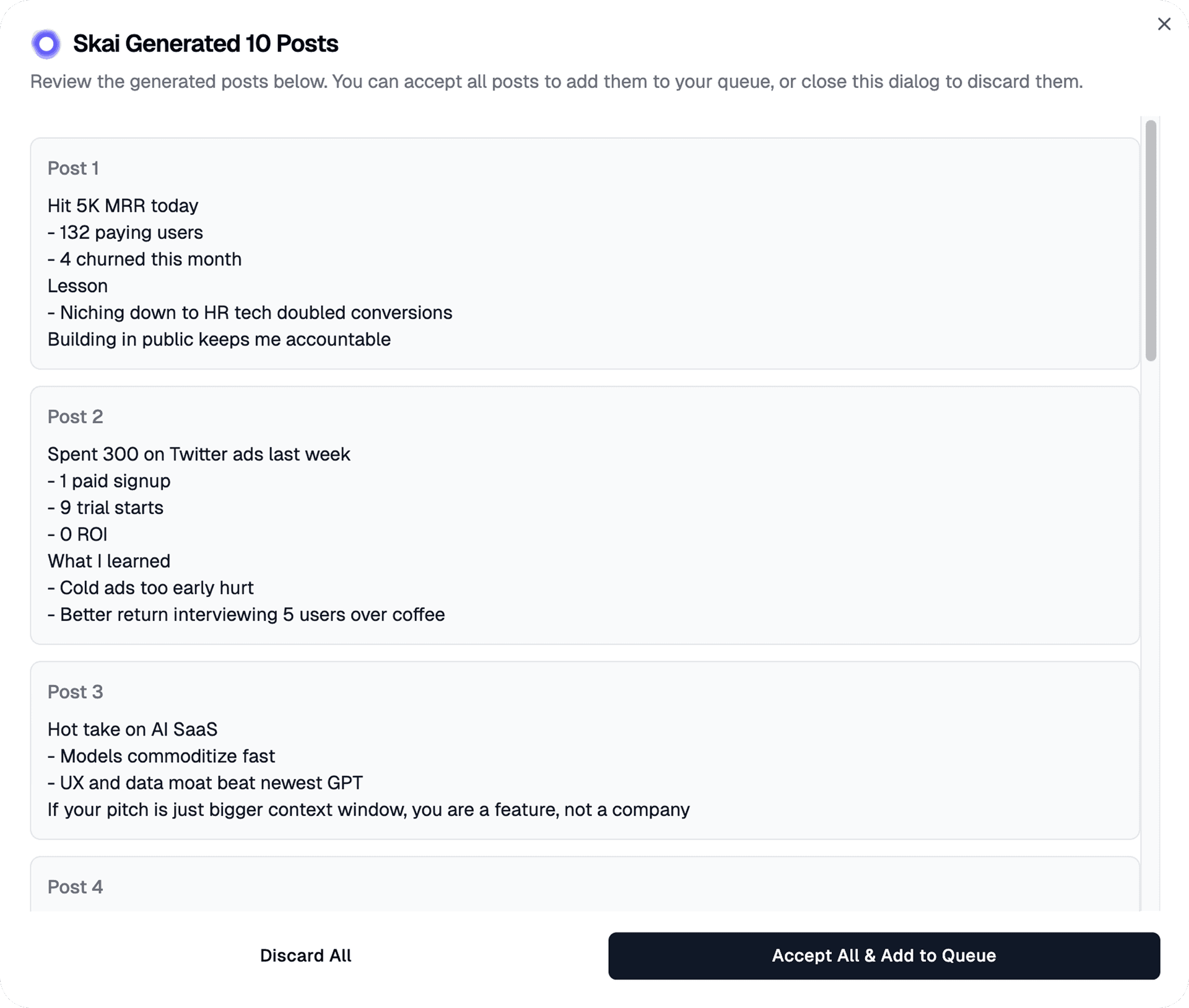The height and width of the screenshot is (1008, 1189).
Task: Click the Skai purple ring logo
Action: pos(46,44)
